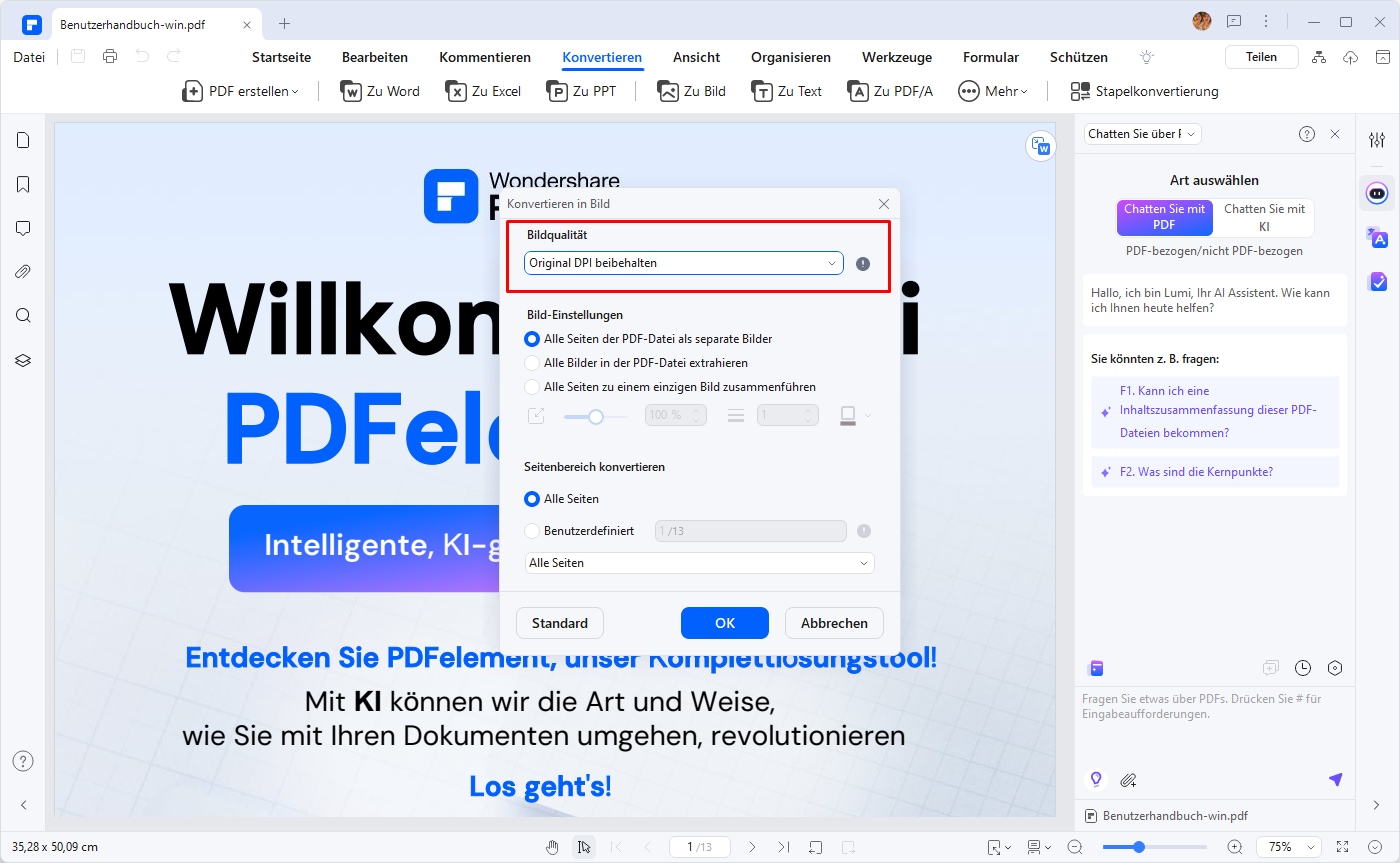Enter full screen mode icon
Viewport: 1400px width, 863px height.
1343,847
